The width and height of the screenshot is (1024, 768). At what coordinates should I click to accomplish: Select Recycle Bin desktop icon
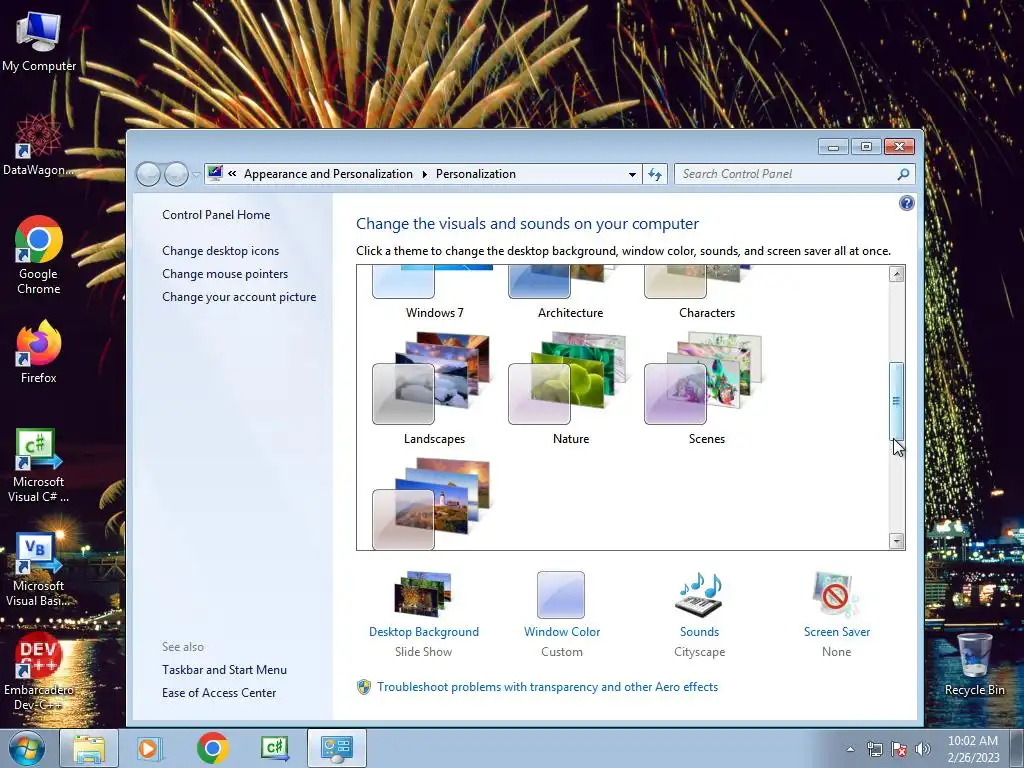click(x=974, y=665)
